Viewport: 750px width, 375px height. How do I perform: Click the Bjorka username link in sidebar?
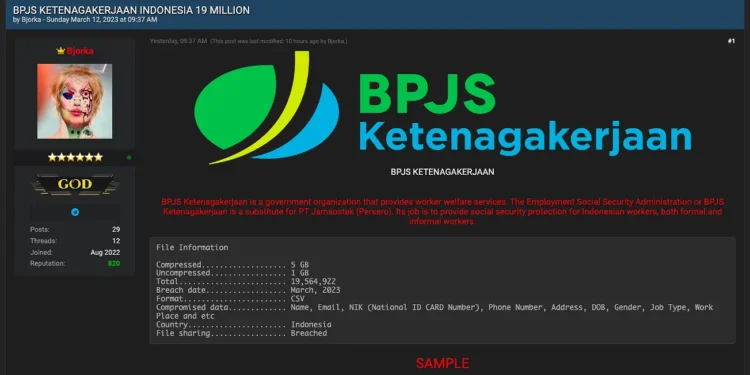click(80, 51)
